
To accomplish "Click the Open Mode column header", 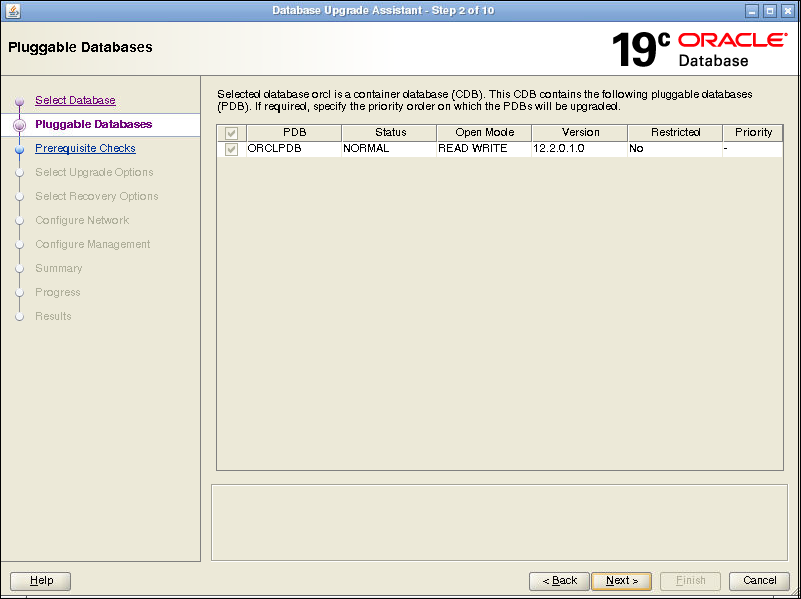I will pos(484,132).
